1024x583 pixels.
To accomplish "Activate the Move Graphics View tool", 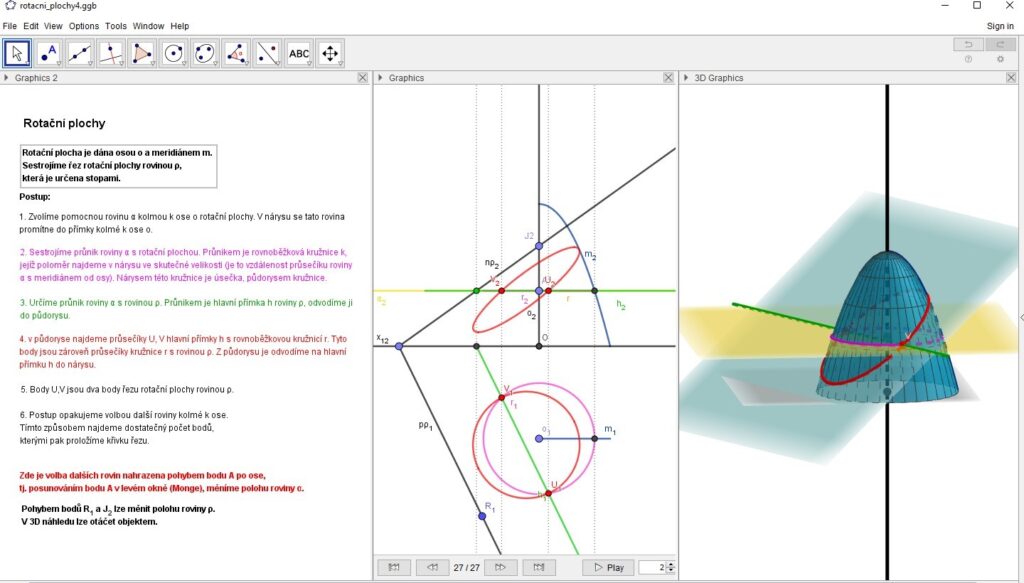I will (x=330, y=53).
